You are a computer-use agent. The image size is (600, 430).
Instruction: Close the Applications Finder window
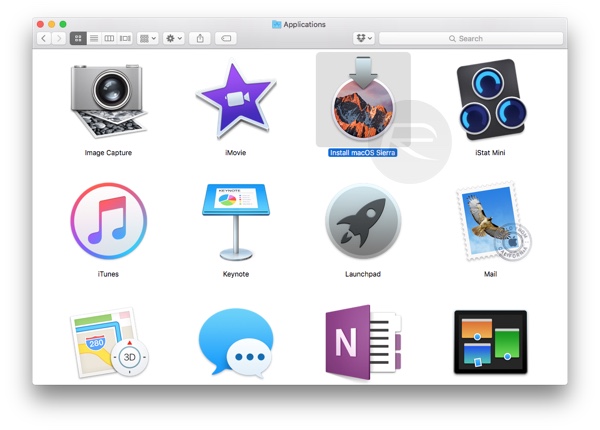point(40,24)
